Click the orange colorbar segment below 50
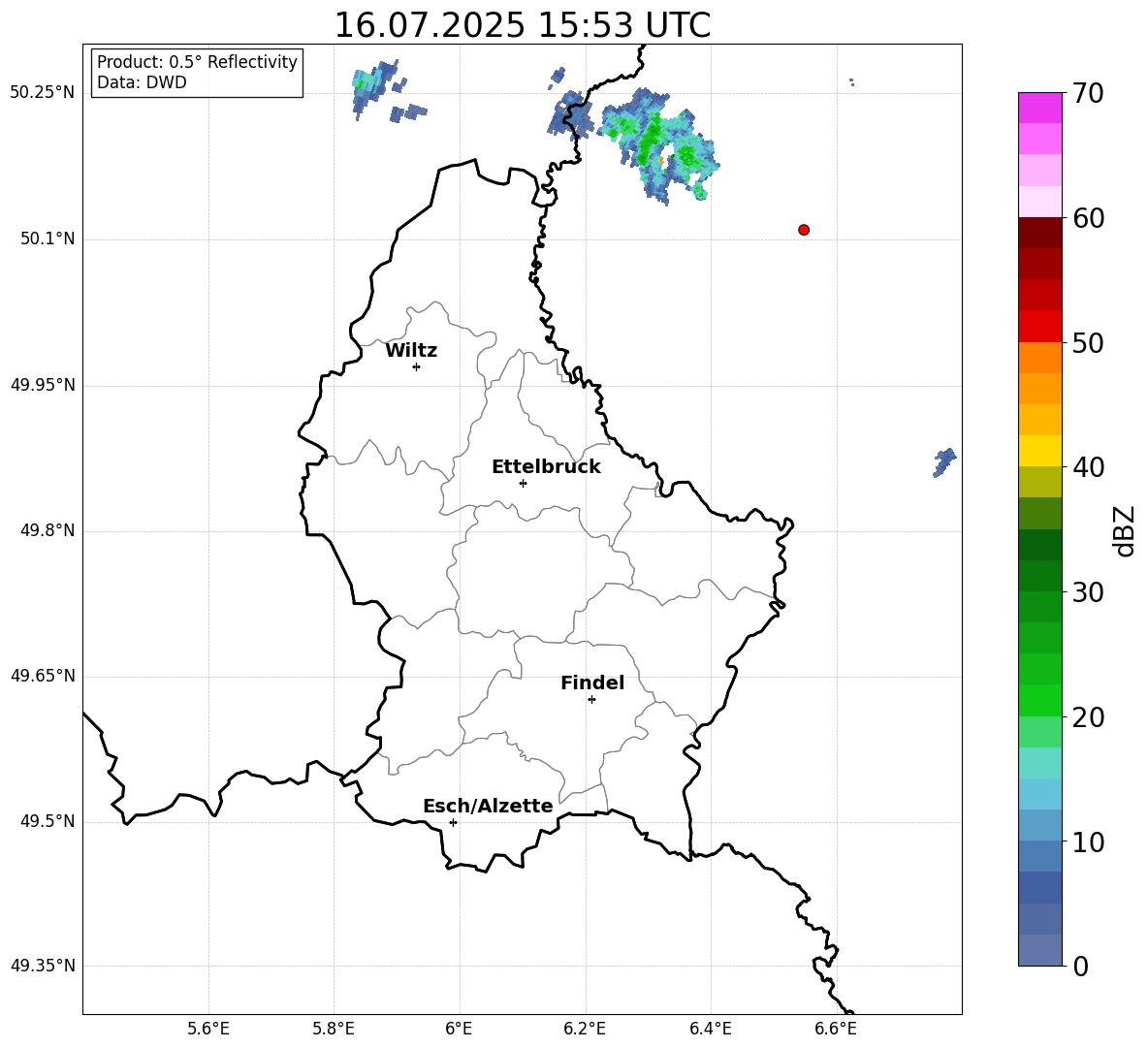The image size is (1148, 1048). click(x=1039, y=357)
